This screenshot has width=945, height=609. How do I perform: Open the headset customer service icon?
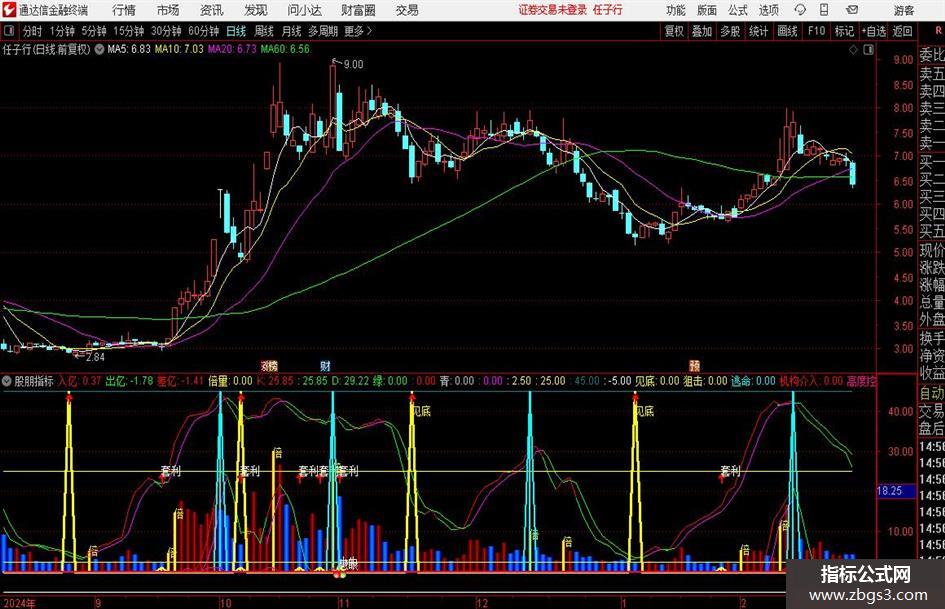coord(800,10)
